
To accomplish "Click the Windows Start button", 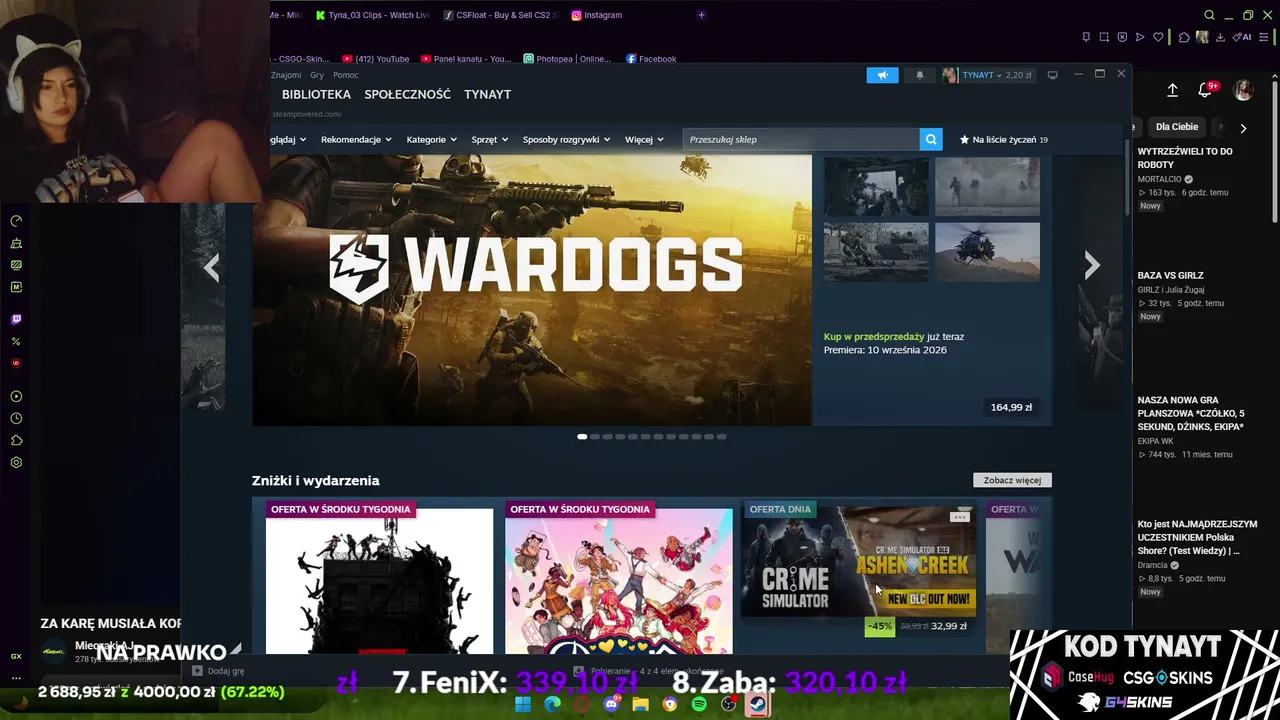I will (x=522, y=704).
